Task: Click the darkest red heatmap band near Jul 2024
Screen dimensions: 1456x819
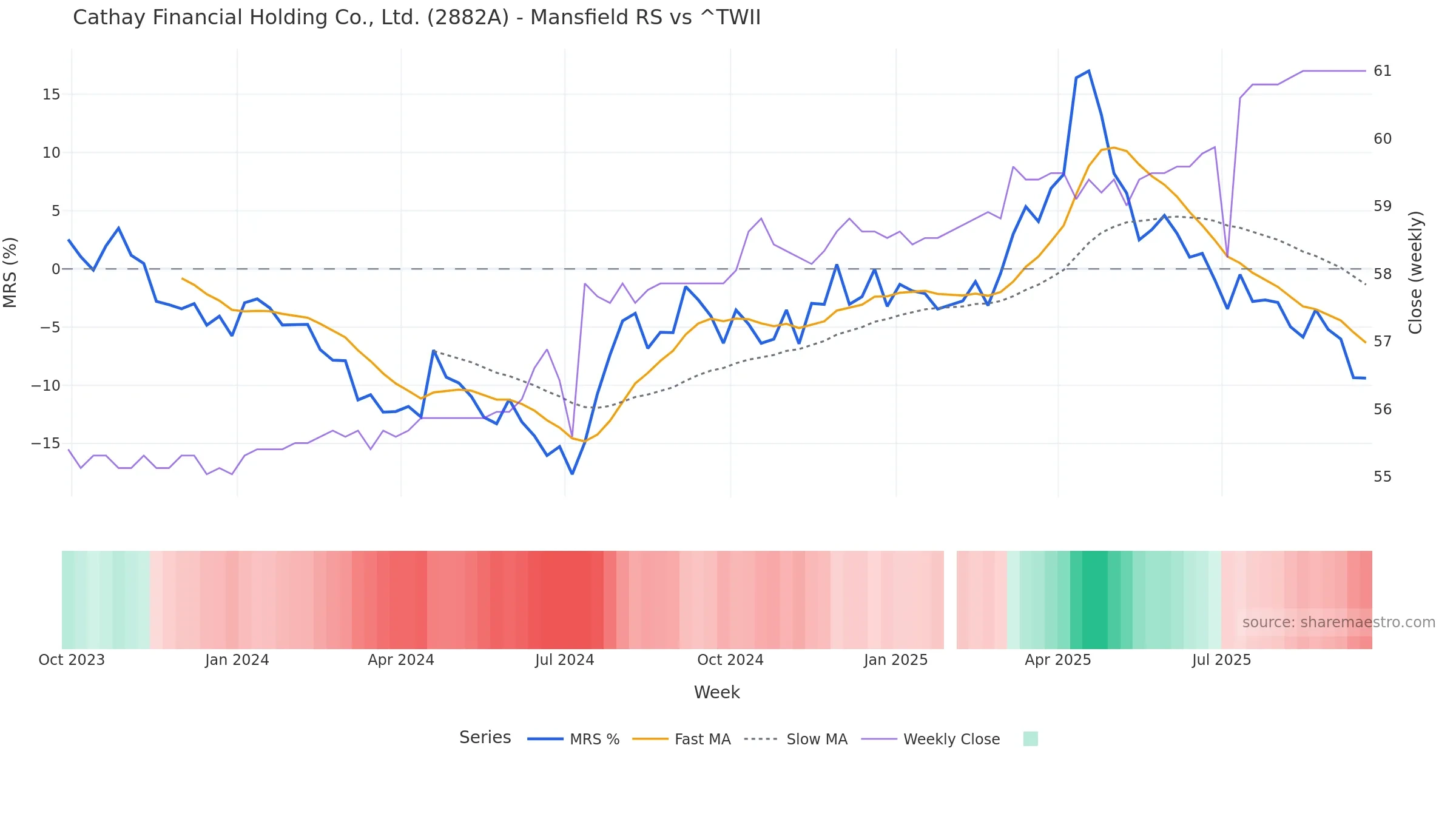Action: 565,600
